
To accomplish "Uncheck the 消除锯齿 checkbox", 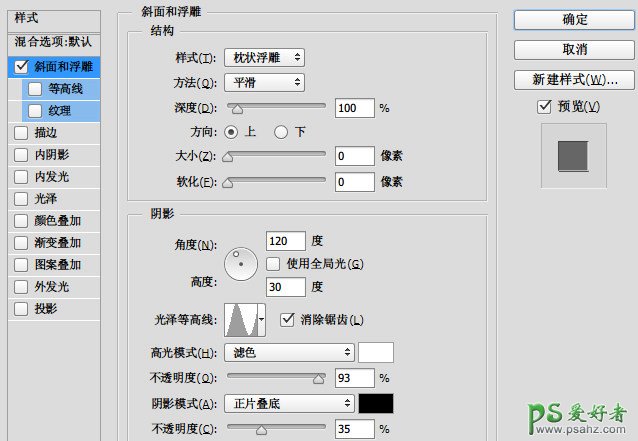I will pos(288,320).
